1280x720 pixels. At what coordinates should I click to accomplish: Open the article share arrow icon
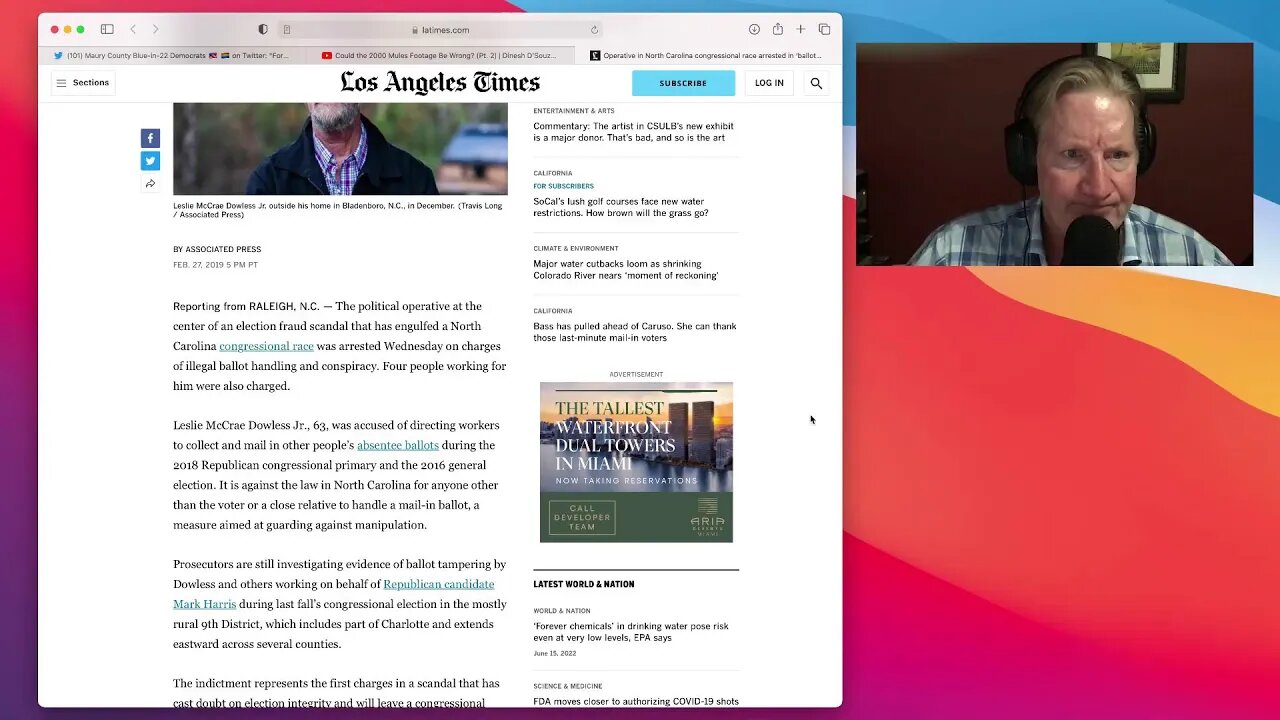click(x=150, y=184)
